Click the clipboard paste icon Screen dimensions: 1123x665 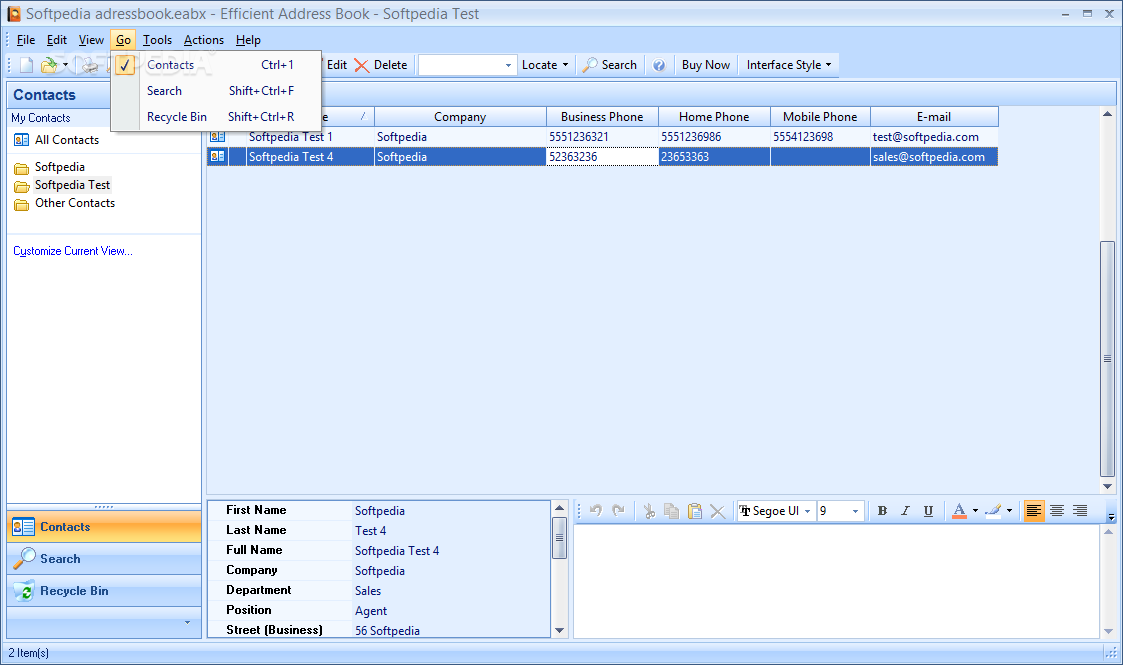[694, 511]
